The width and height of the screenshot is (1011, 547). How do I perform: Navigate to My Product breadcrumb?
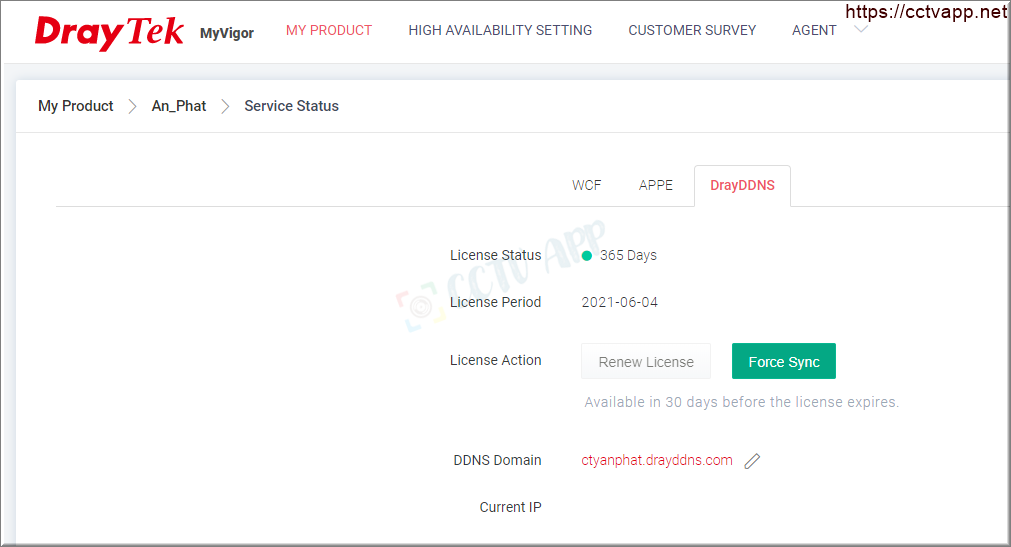coord(76,106)
